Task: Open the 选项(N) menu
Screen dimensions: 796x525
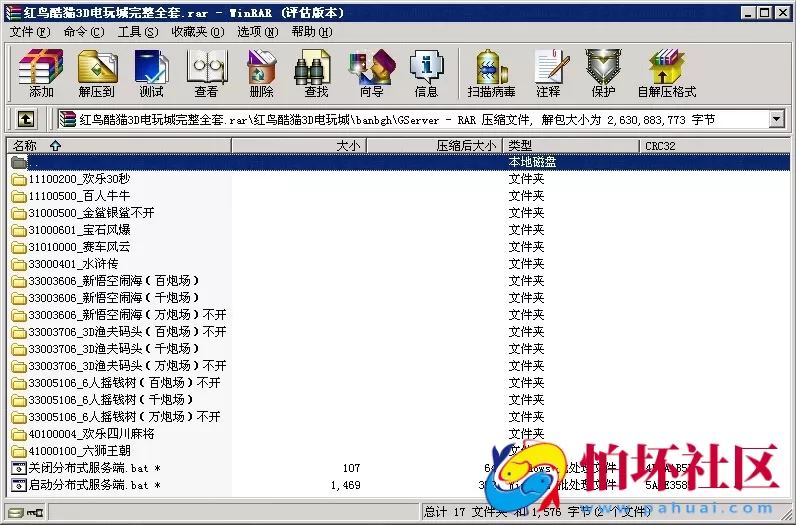Action: [258, 32]
